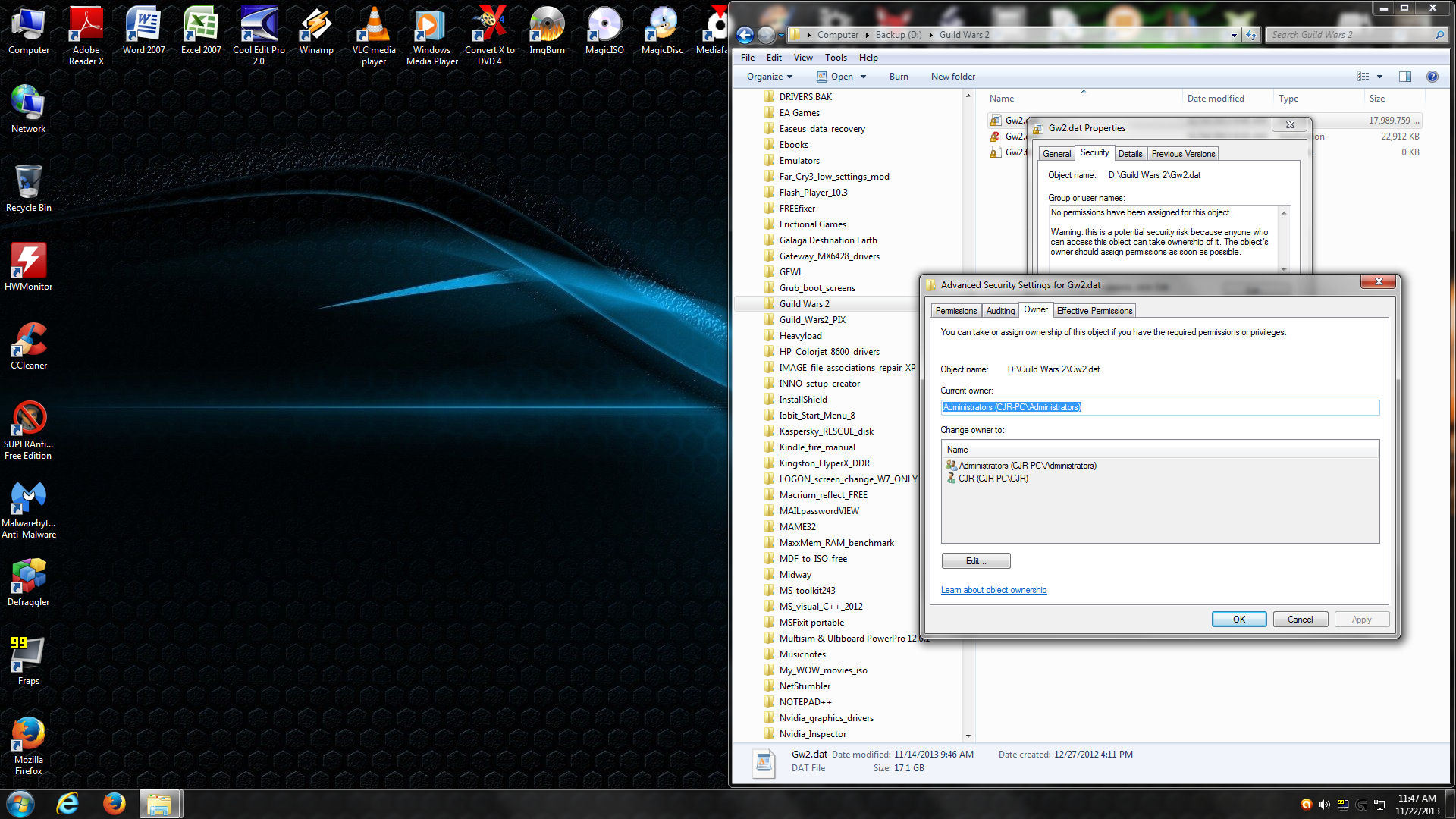Open Learn about object ownership link
The width and height of the screenshot is (1456, 819).
coord(993,590)
